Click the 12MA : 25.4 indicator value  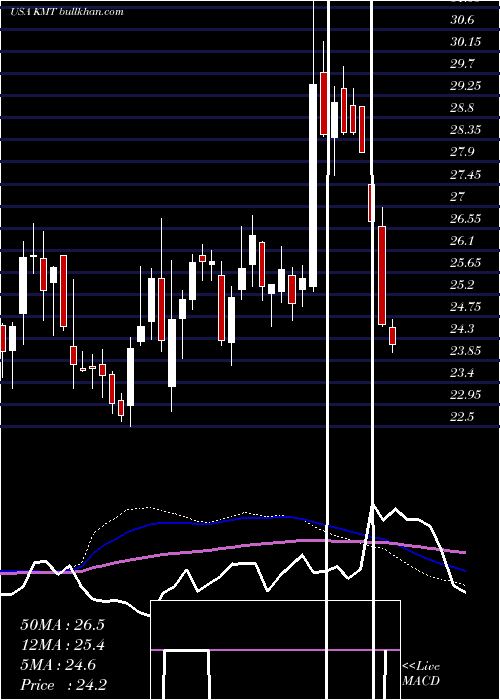[62, 645]
